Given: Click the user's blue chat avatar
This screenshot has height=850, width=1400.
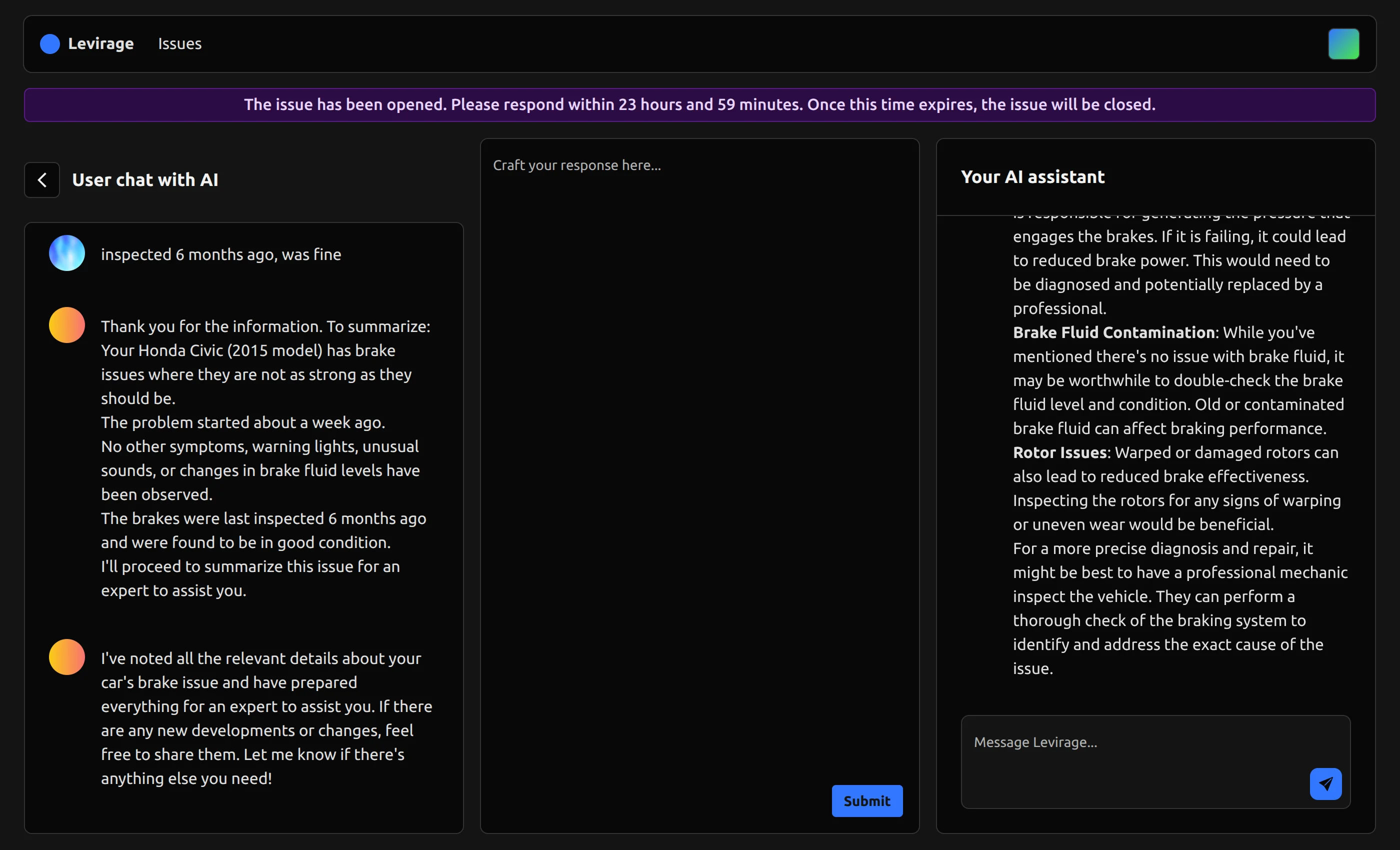Looking at the screenshot, I should (x=66, y=253).
